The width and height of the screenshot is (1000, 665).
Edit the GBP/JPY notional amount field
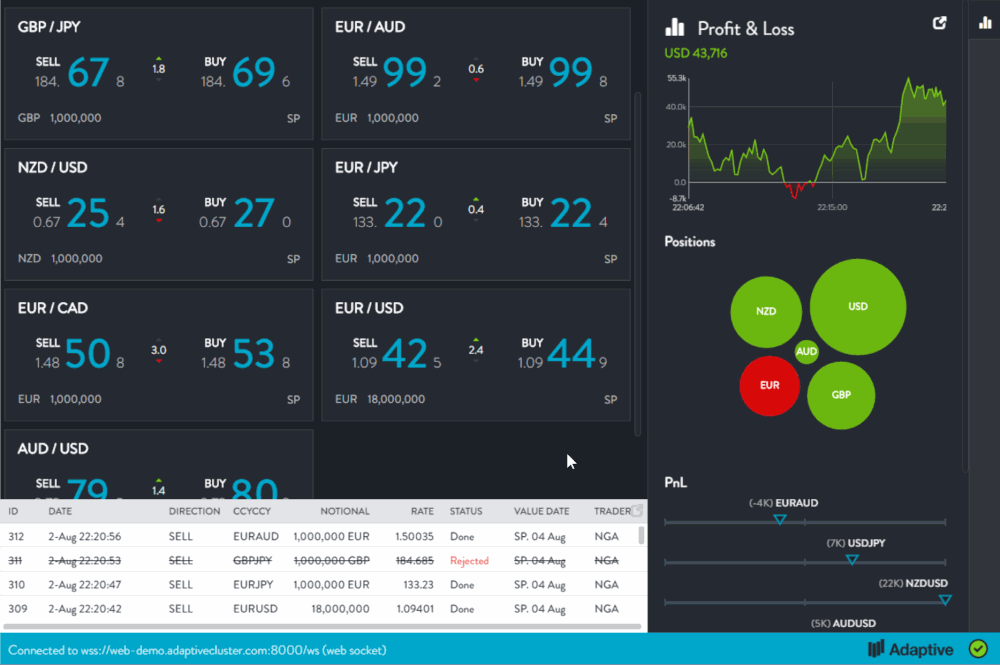point(76,118)
